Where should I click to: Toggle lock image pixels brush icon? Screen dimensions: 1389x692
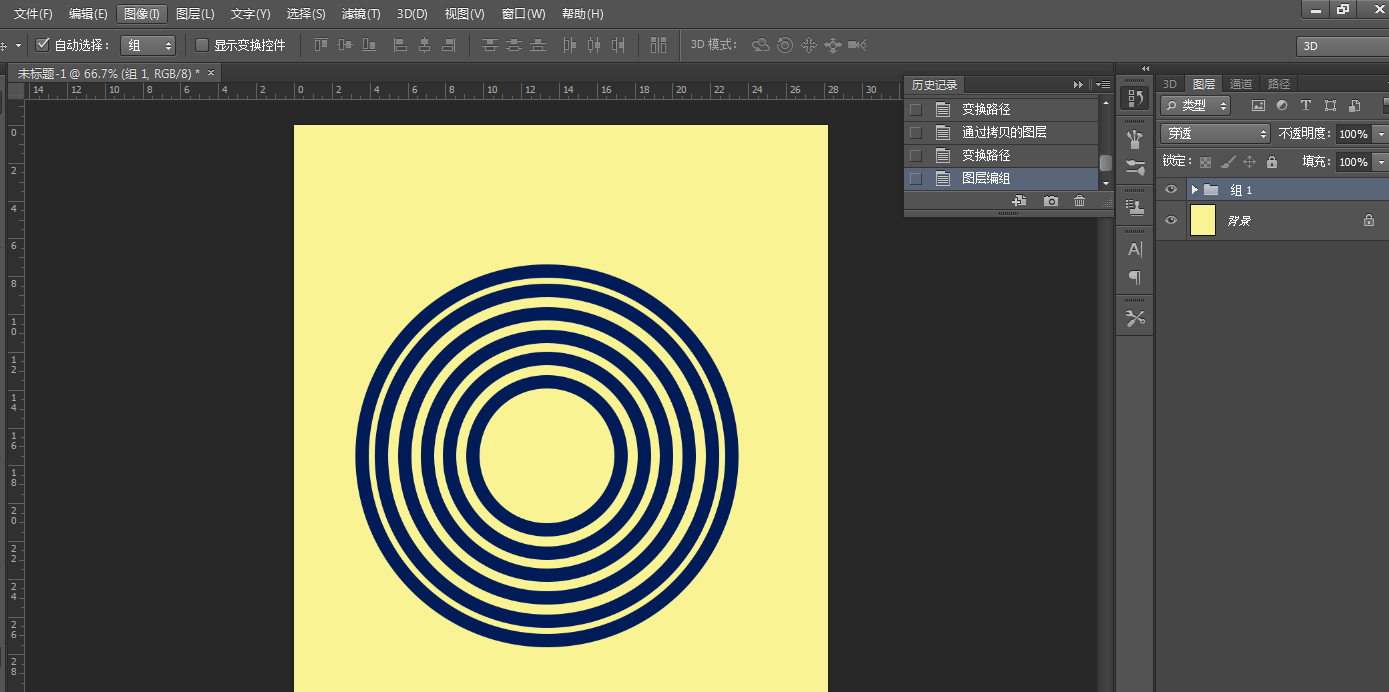click(1228, 161)
